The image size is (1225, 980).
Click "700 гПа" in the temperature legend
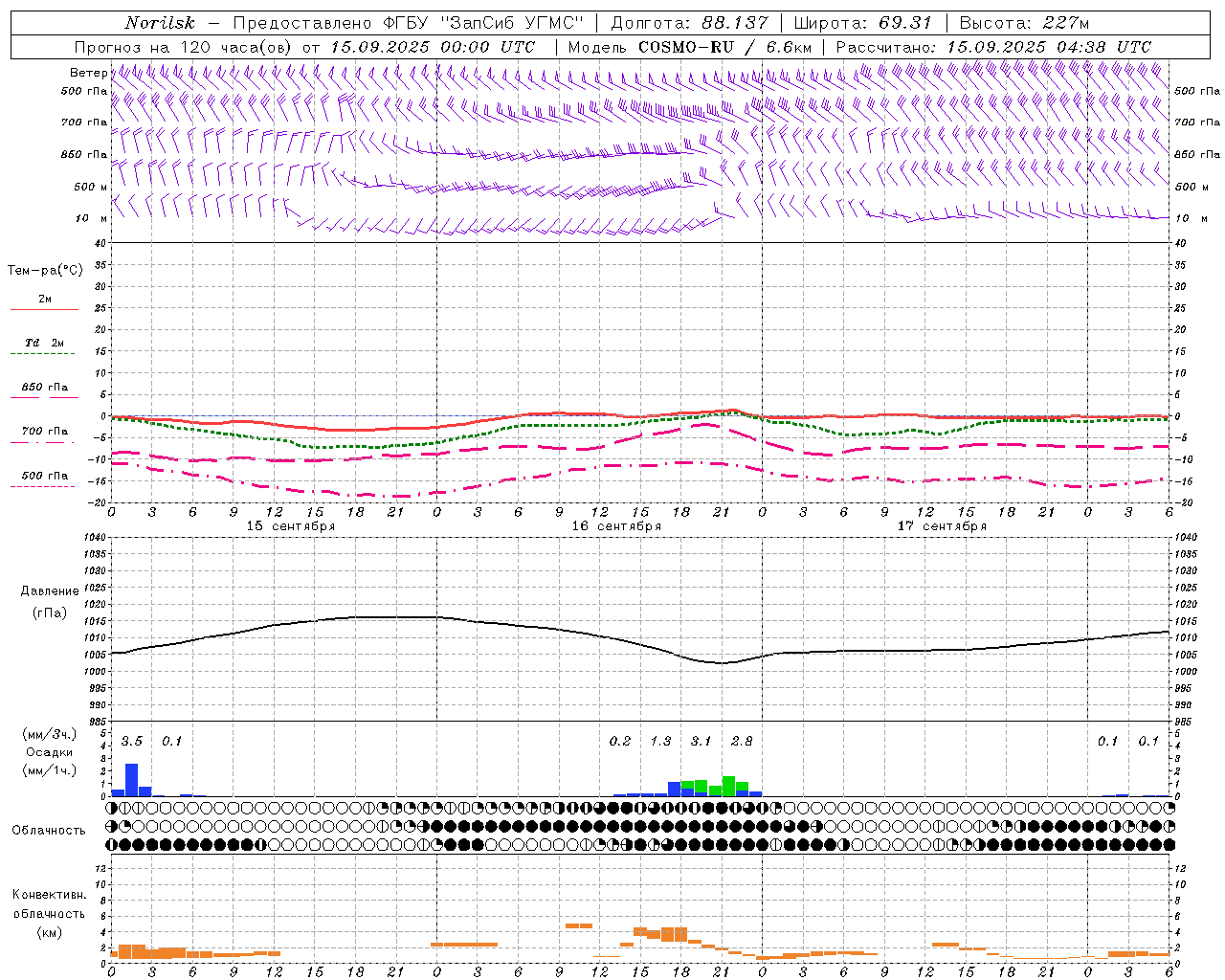45,432
